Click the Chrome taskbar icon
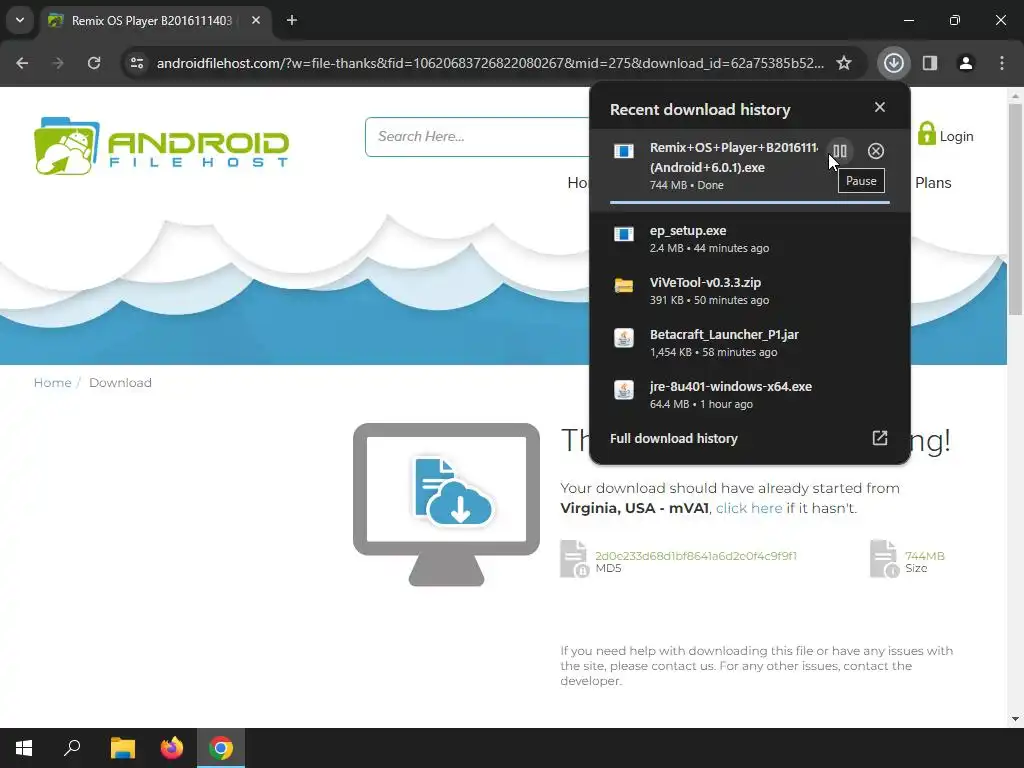The image size is (1024, 768). [x=221, y=748]
